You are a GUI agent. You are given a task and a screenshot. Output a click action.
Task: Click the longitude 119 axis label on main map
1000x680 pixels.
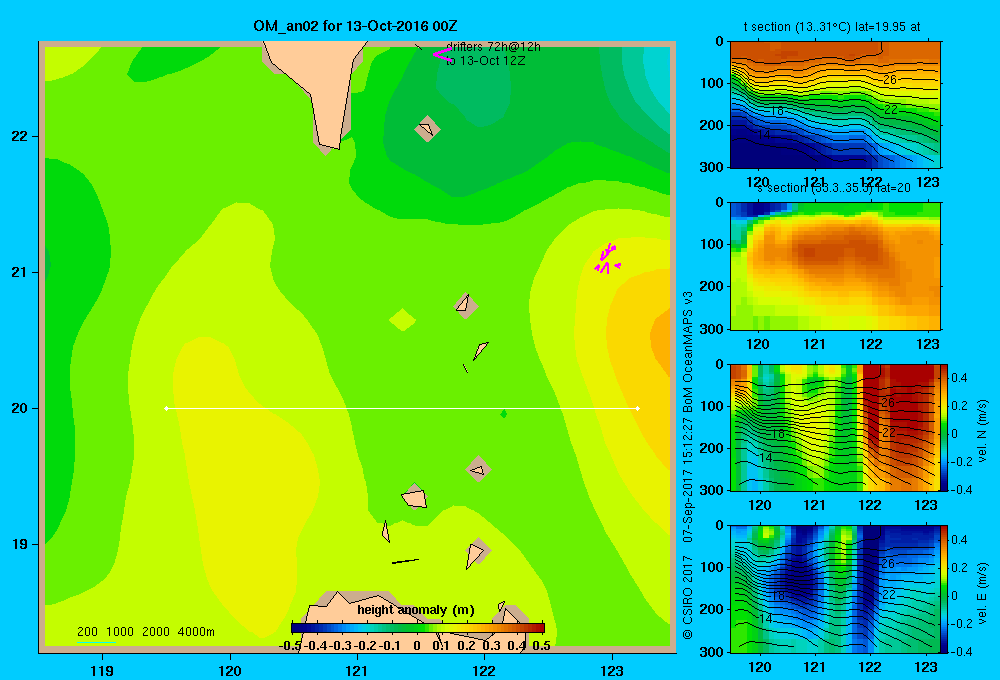pyautogui.click(x=102, y=670)
